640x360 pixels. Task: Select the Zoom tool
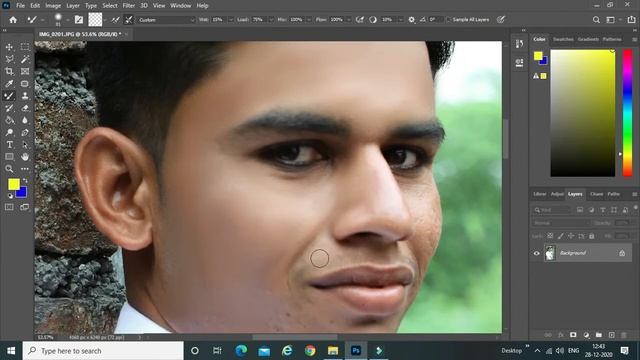point(9,169)
